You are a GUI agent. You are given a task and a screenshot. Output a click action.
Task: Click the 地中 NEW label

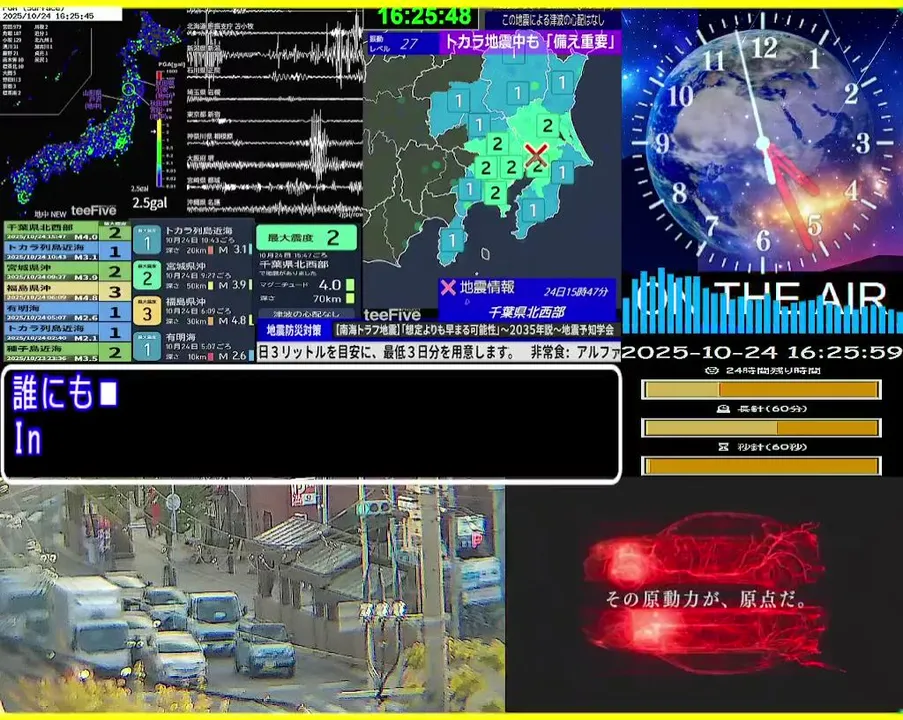[x=51, y=214]
